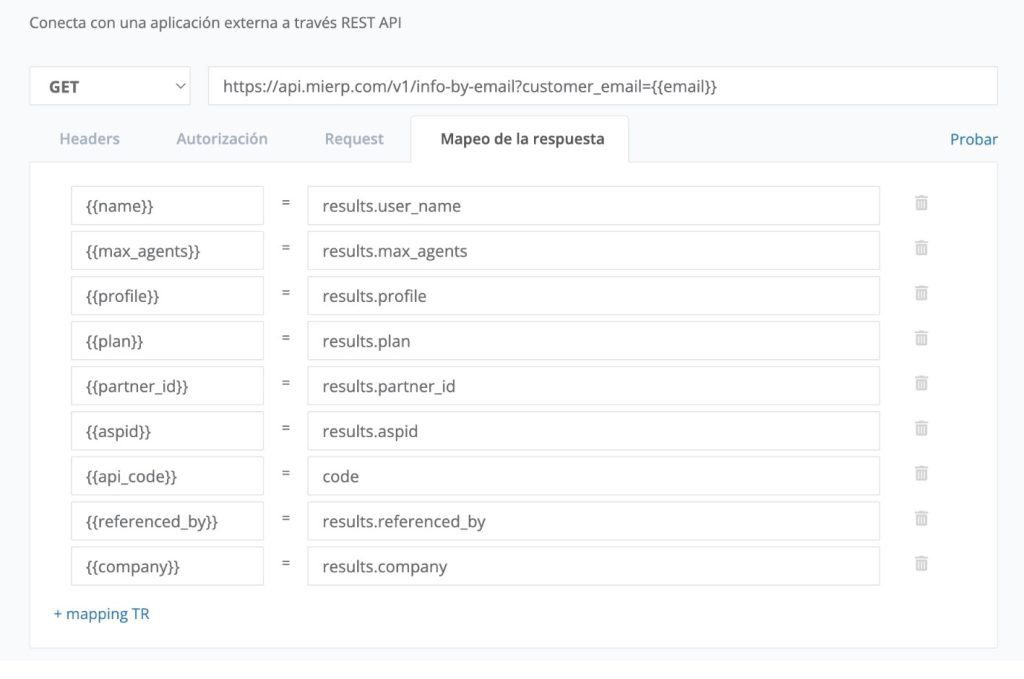Remove the {{aspid}} mapping via trash icon

(921, 428)
